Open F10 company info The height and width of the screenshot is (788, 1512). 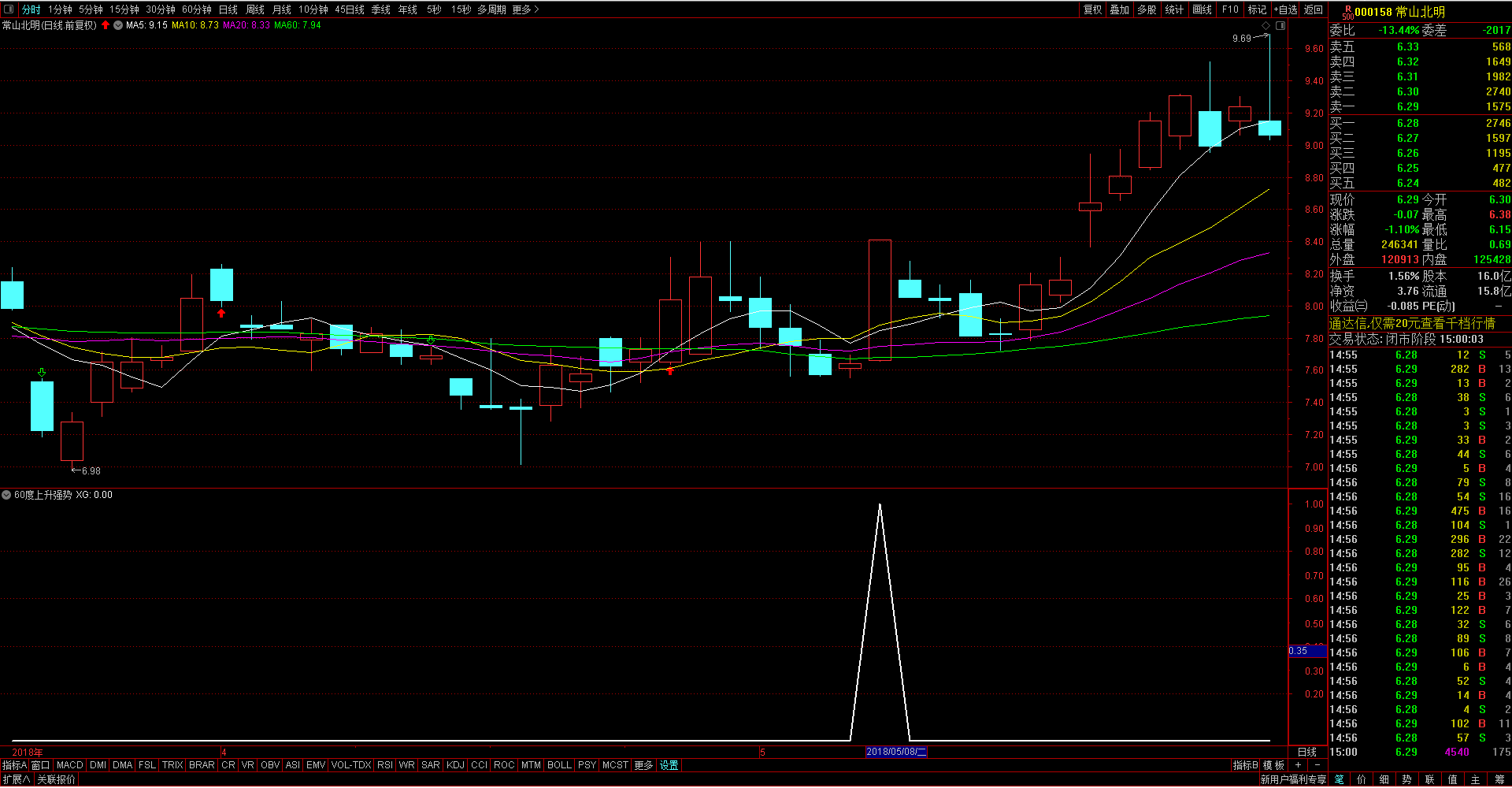pyautogui.click(x=1230, y=9)
